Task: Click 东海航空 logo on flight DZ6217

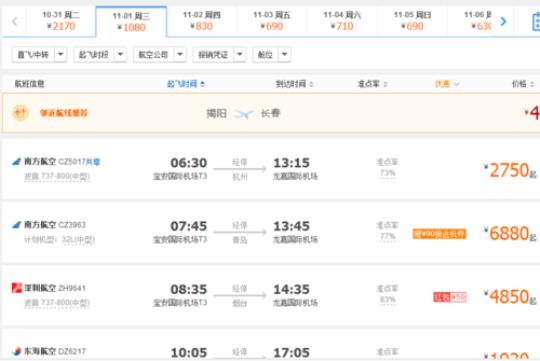Action: click(x=17, y=351)
